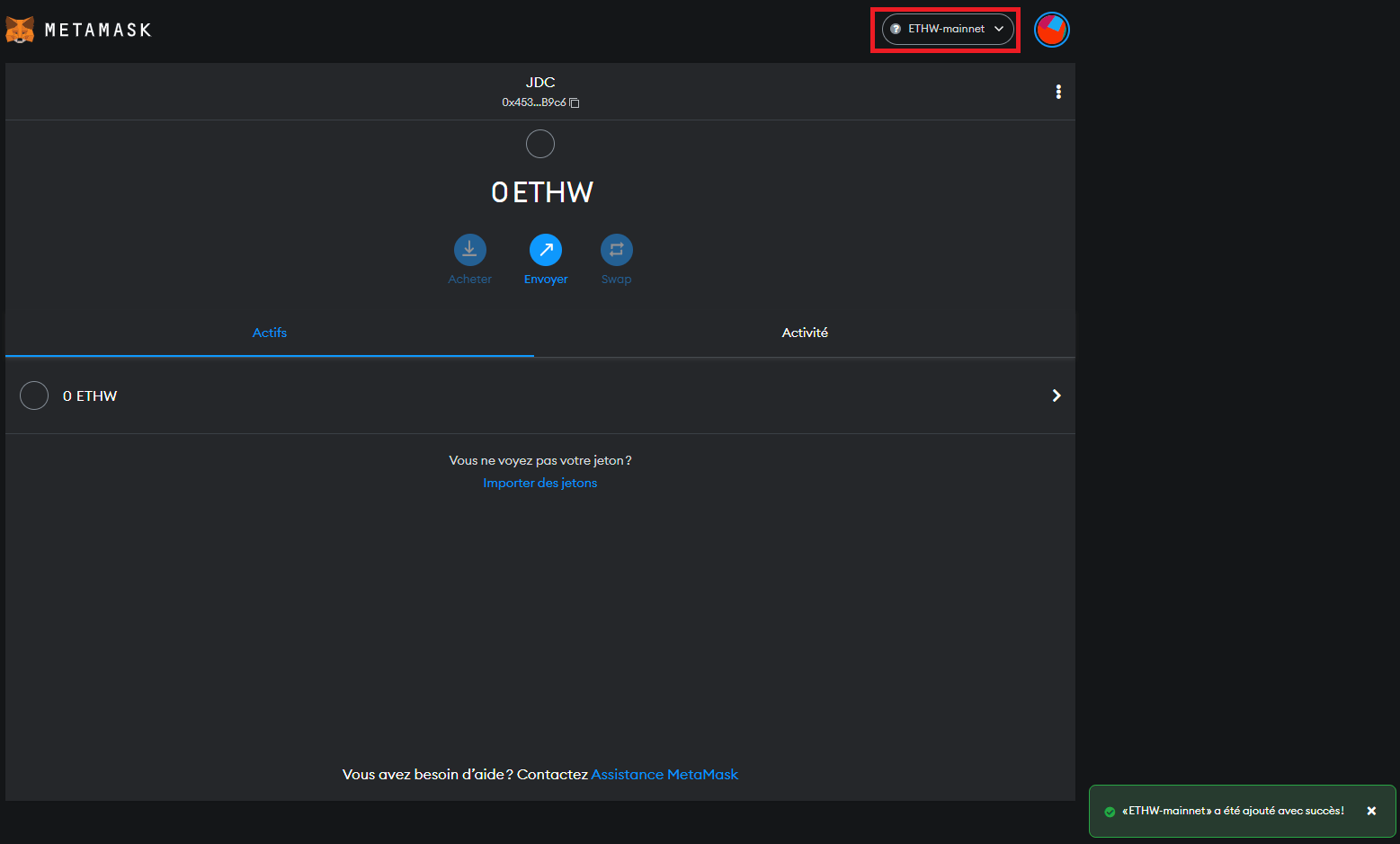Click the Importer des jetons link
The image size is (1400, 844).
pyautogui.click(x=539, y=483)
